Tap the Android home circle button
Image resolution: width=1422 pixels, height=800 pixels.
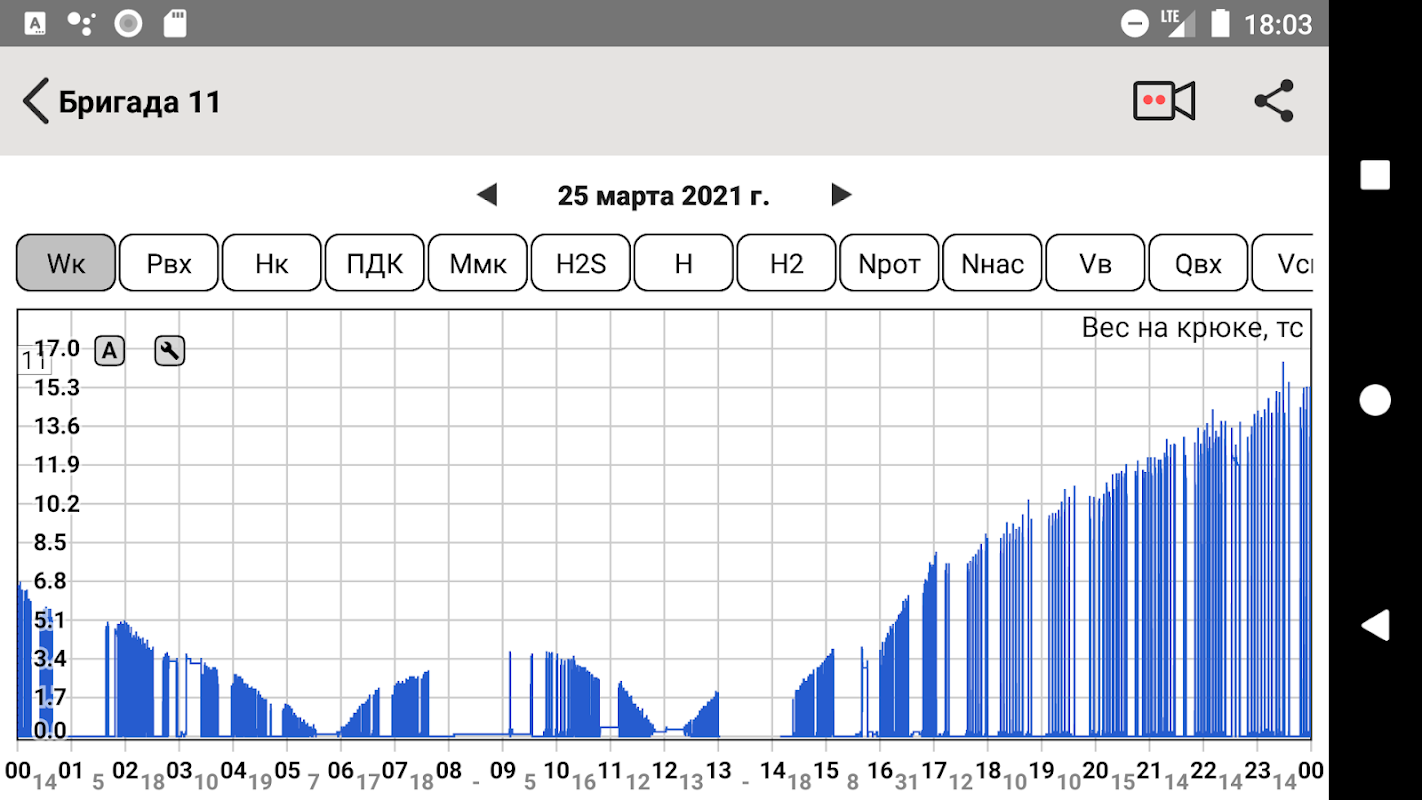tap(1375, 400)
